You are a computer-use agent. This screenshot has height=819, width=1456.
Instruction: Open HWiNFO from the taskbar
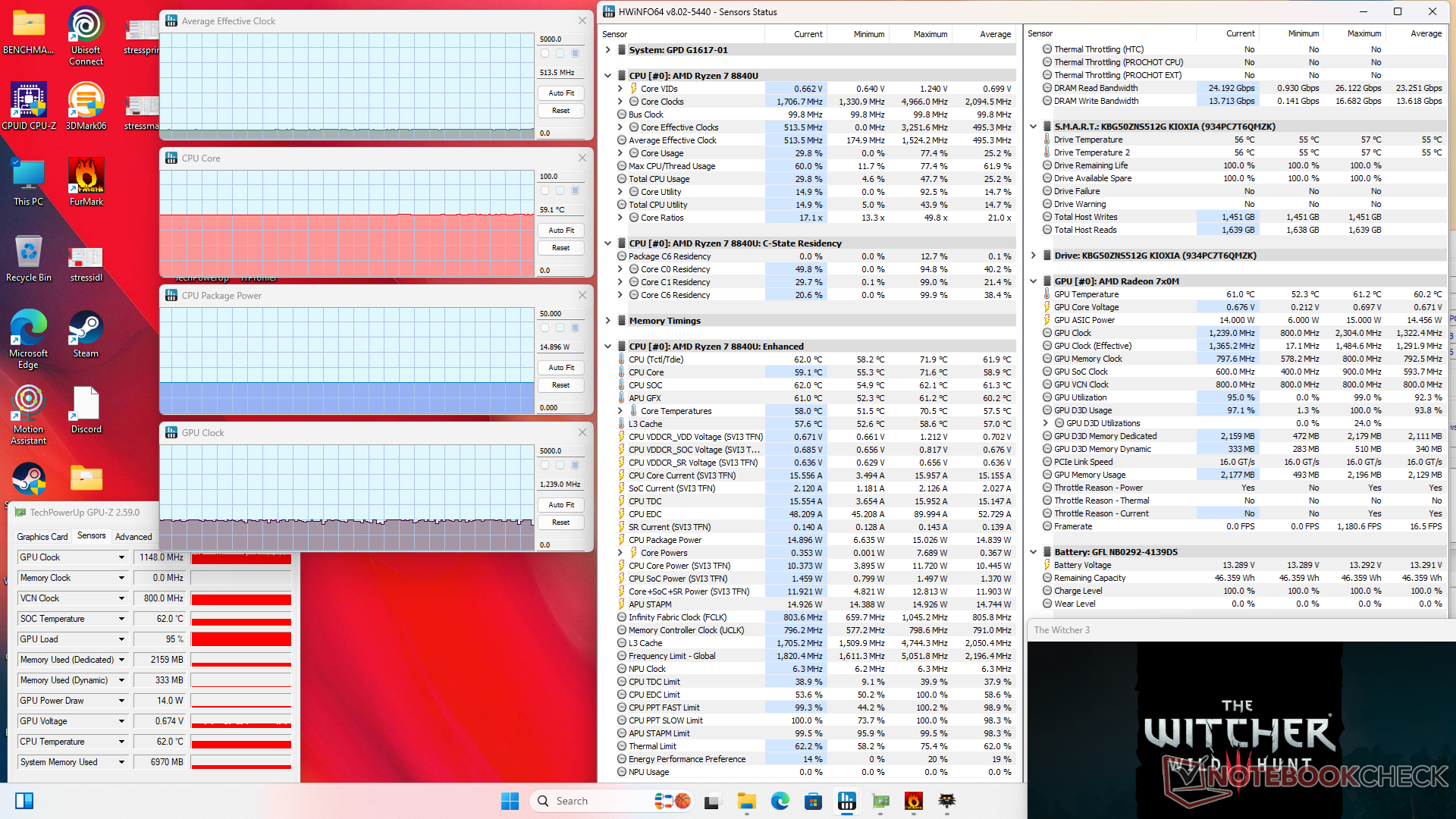point(847,801)
